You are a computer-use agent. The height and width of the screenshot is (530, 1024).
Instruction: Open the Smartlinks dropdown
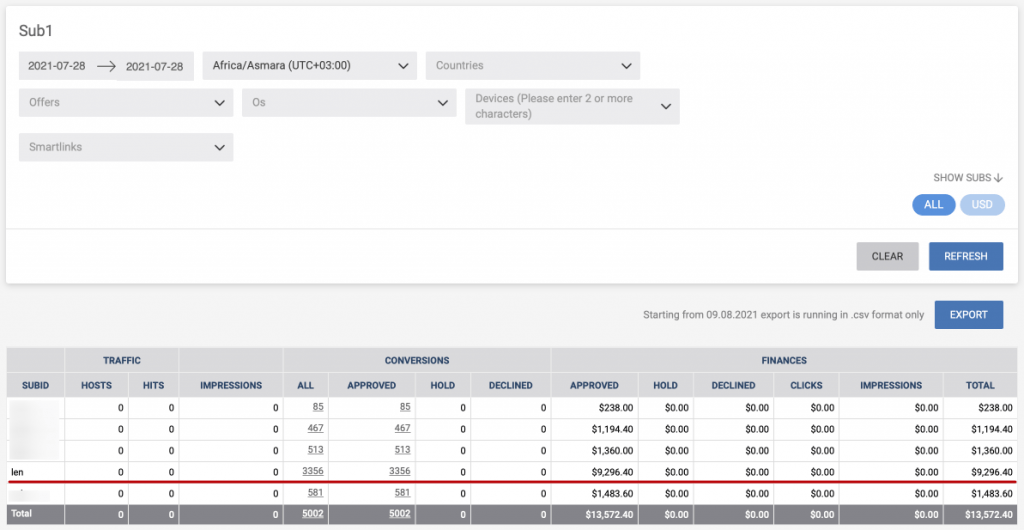125,147
